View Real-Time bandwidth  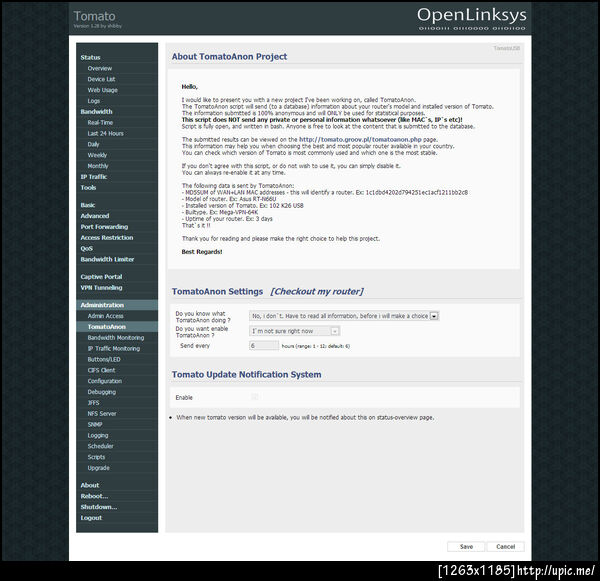[100, 123]
